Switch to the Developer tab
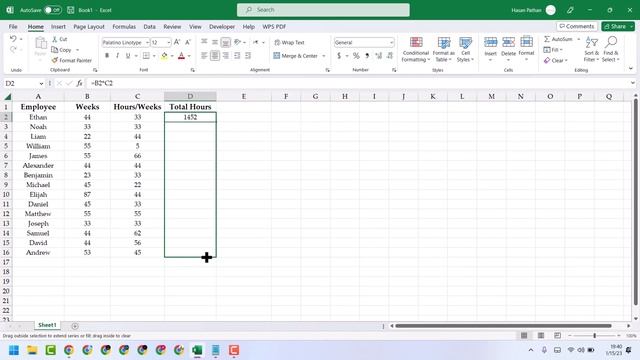640x360 pixels. tap(222, 27)
